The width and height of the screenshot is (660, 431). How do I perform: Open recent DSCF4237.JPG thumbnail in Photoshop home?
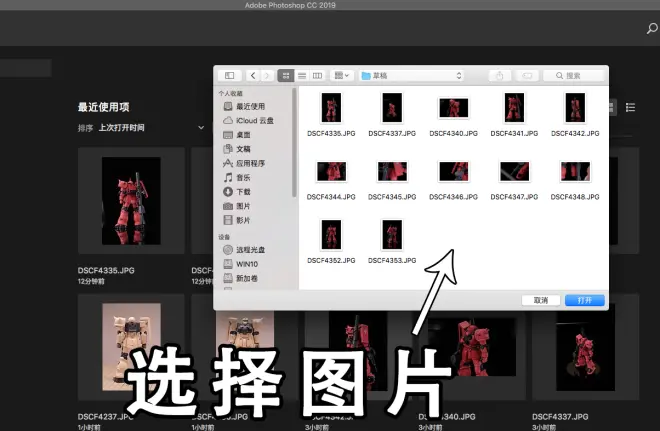(x=131, y=347)
